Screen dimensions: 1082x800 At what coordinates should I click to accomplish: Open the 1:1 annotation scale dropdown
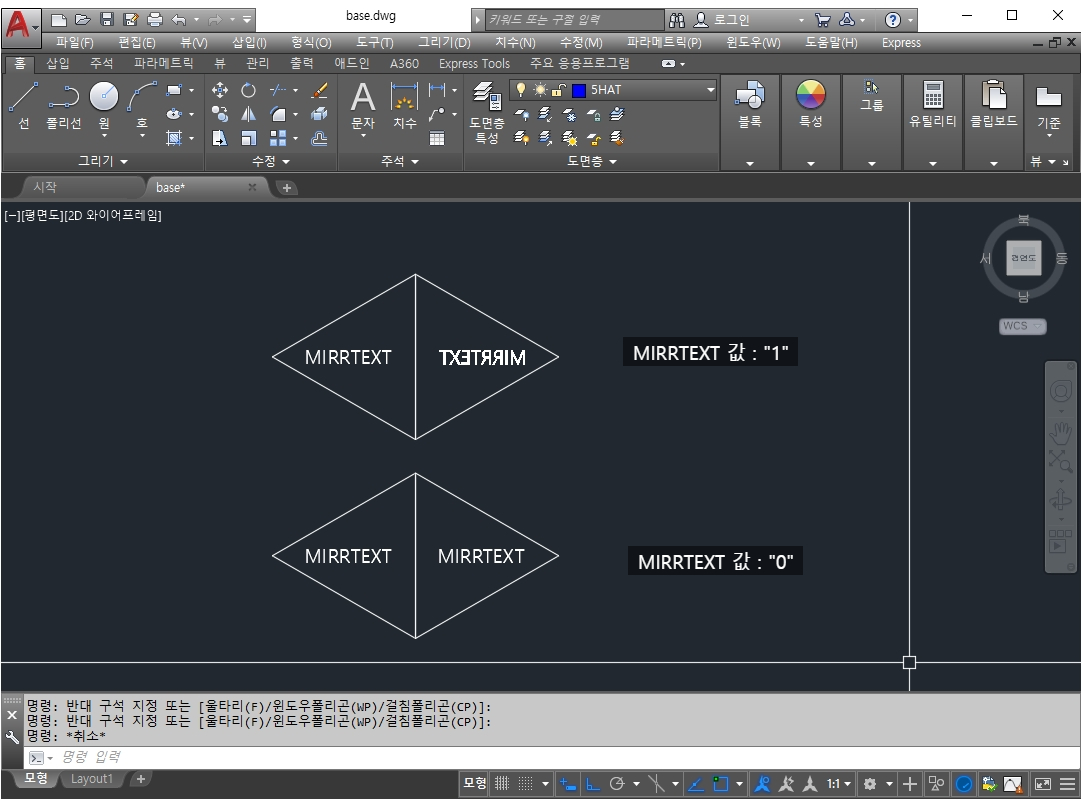pyautogui.click(x=838, y=783)
